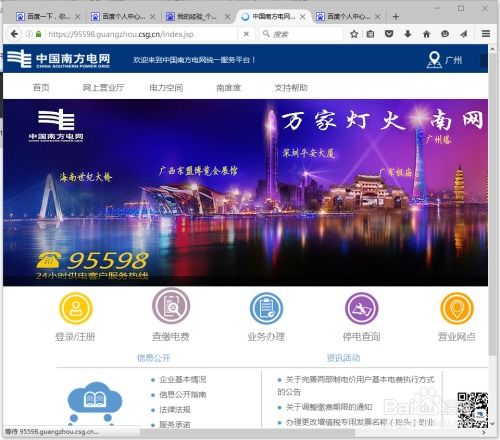This screenshot has height=440, width=500.
Task: Stop loading with the X in the address bar
Action: pyautogui.click(x=246, y=34)
